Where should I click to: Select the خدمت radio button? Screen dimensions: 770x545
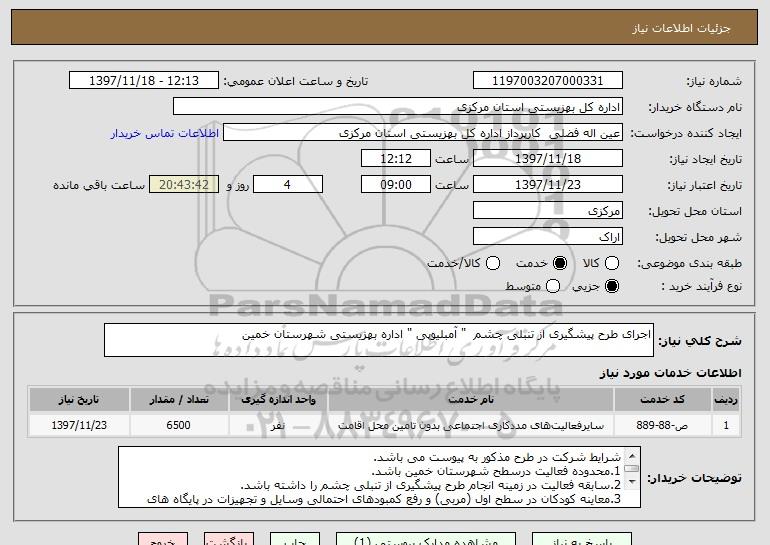tap(560, 263)
